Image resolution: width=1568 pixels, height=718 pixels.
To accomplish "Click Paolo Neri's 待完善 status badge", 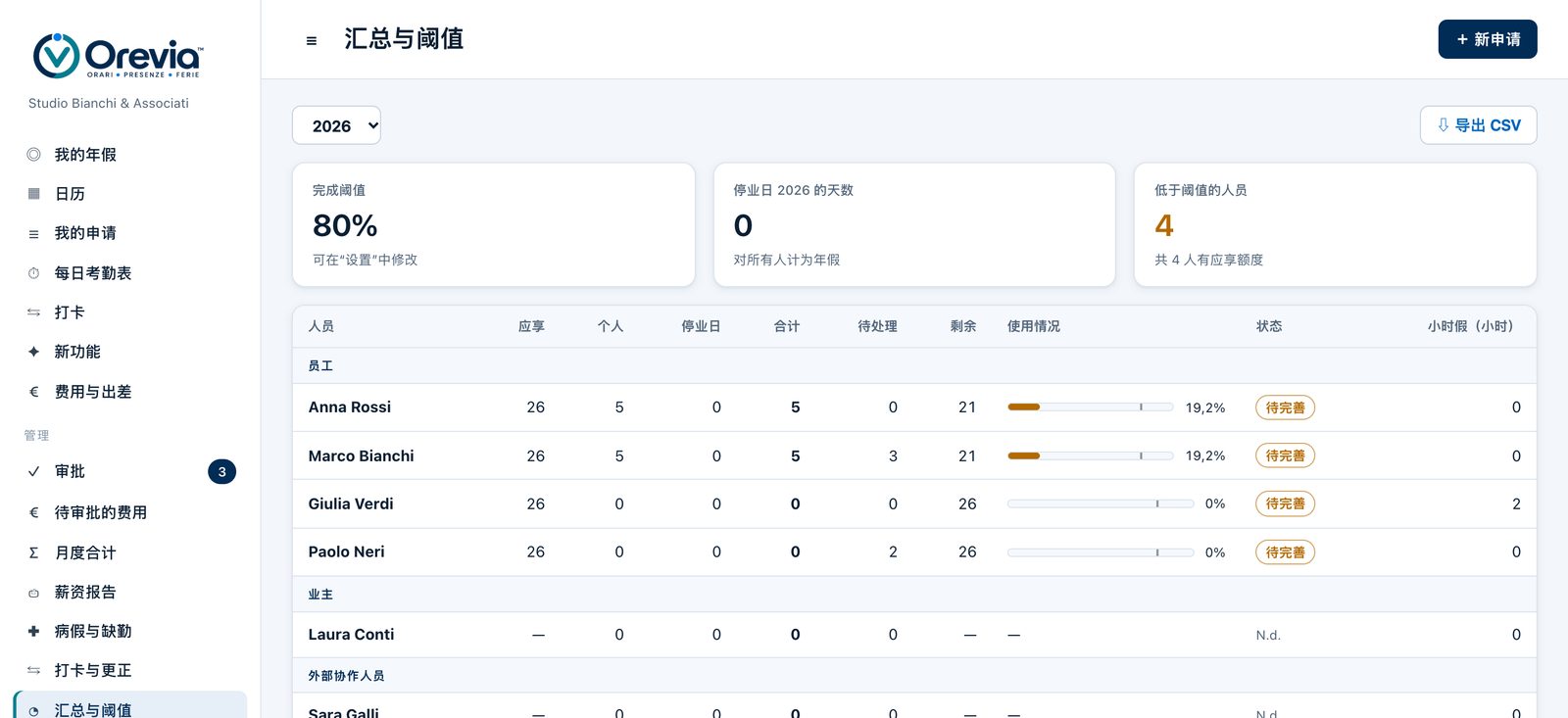I will pyautogui.click(x=1285, y=552).
